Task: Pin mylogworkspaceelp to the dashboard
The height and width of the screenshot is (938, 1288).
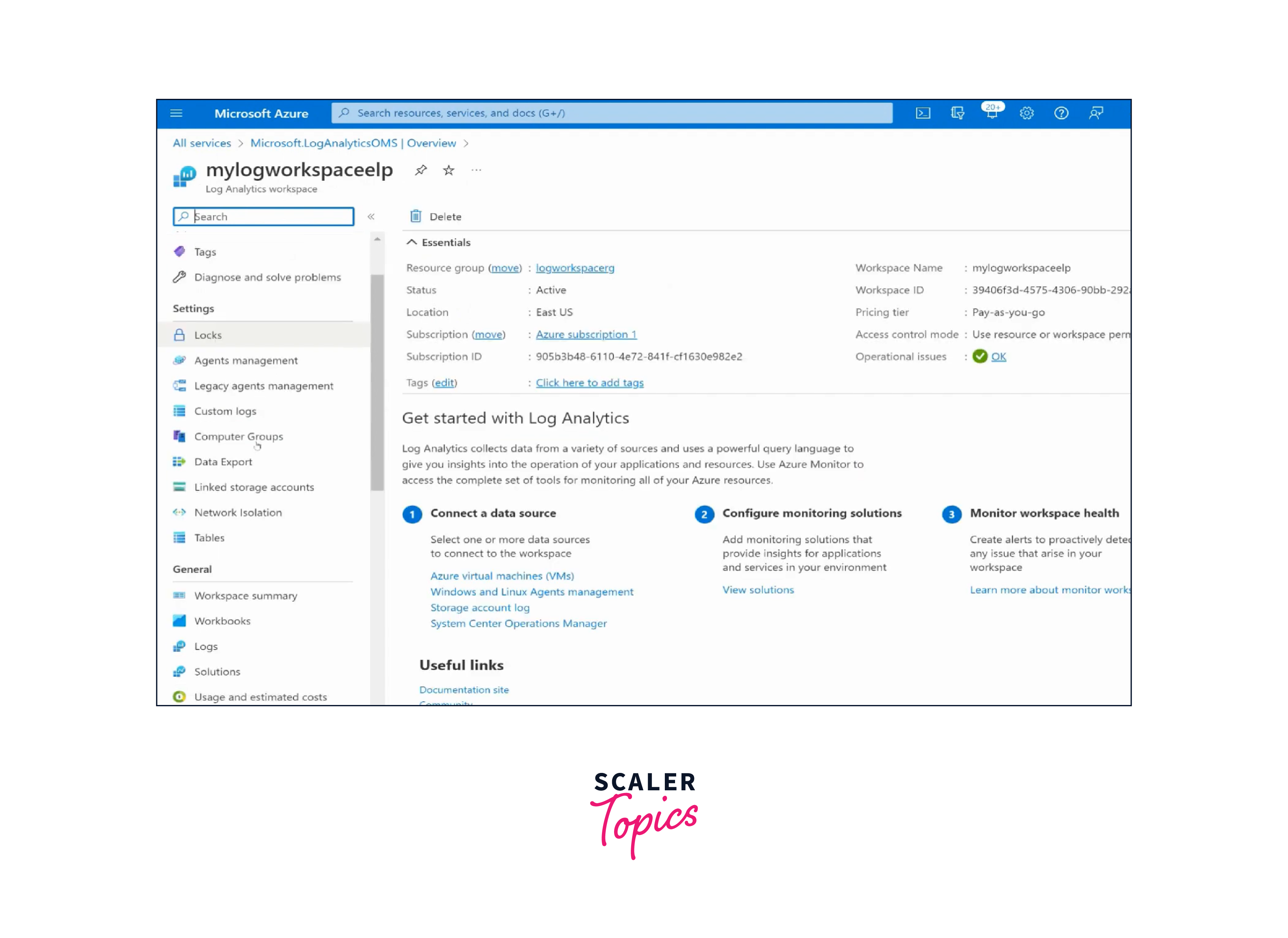Action: pyautogui.click(x=421, y=170)
